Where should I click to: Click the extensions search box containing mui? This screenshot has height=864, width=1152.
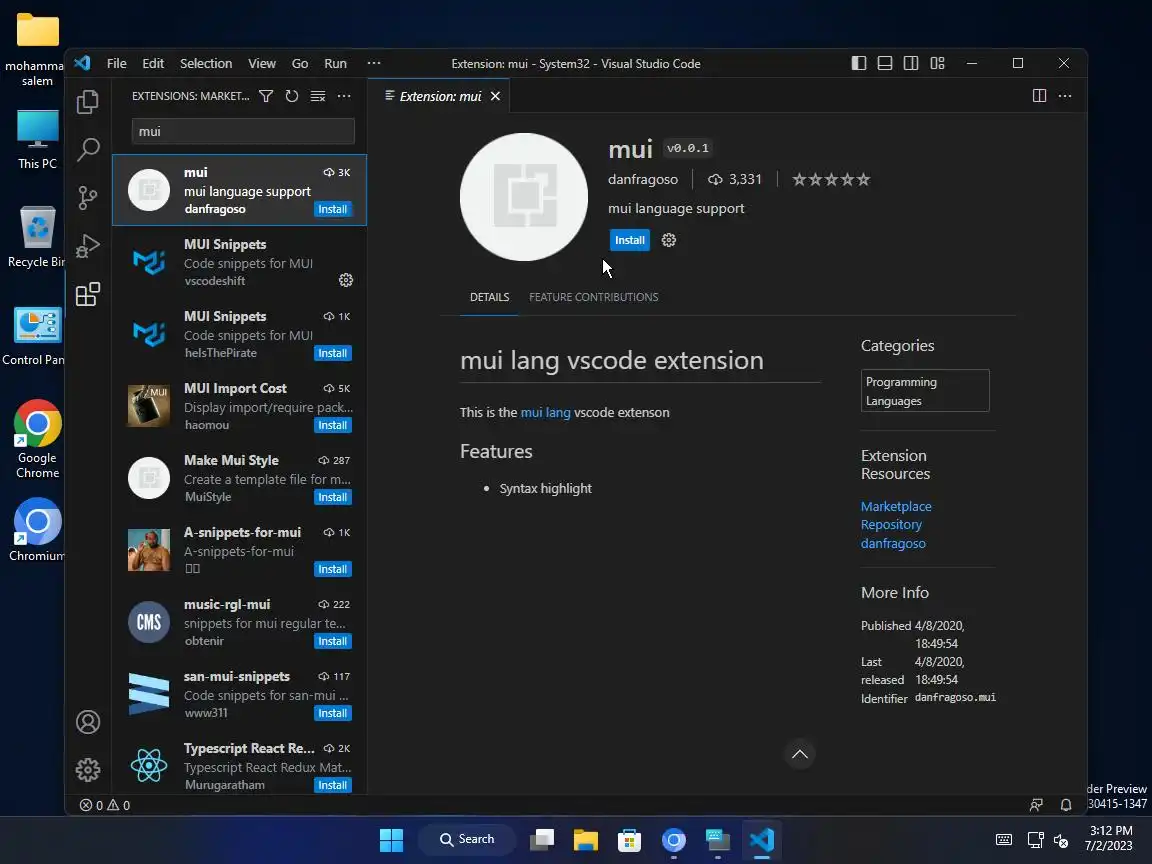(x=242, y=132)
